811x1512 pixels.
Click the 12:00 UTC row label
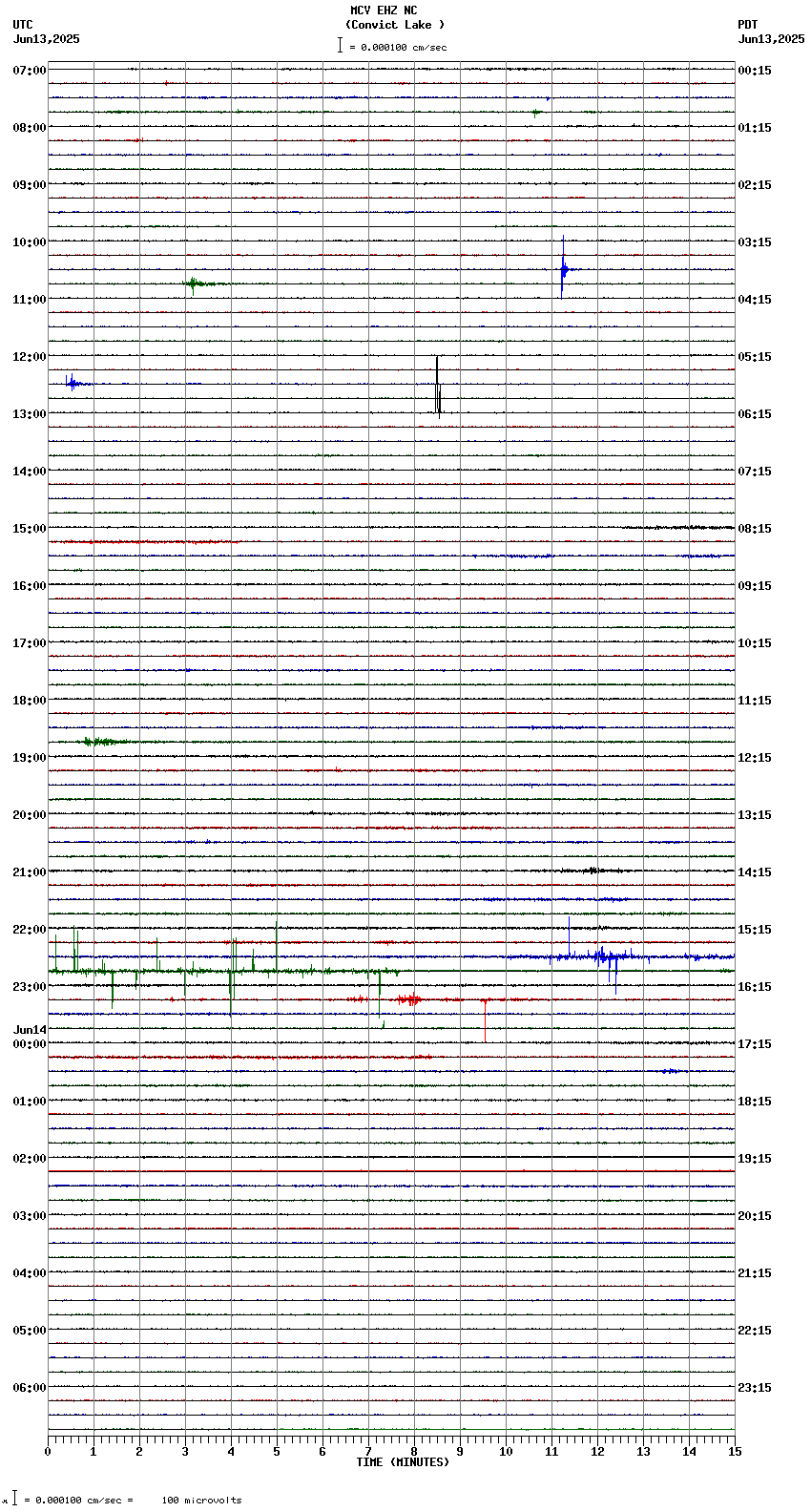click(x=30, y=357)
